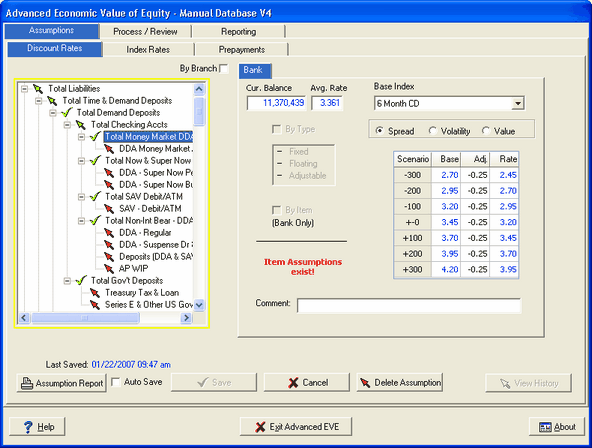592x448 pixels.
Task: Collapse the Total Money Market DDA node
Action: (81, 137)
